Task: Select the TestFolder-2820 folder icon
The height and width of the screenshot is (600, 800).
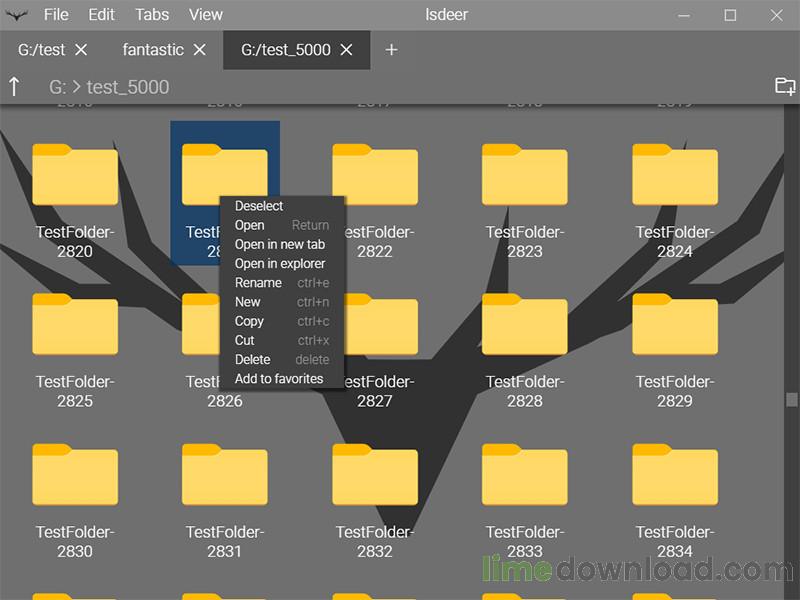Action: 75,176
